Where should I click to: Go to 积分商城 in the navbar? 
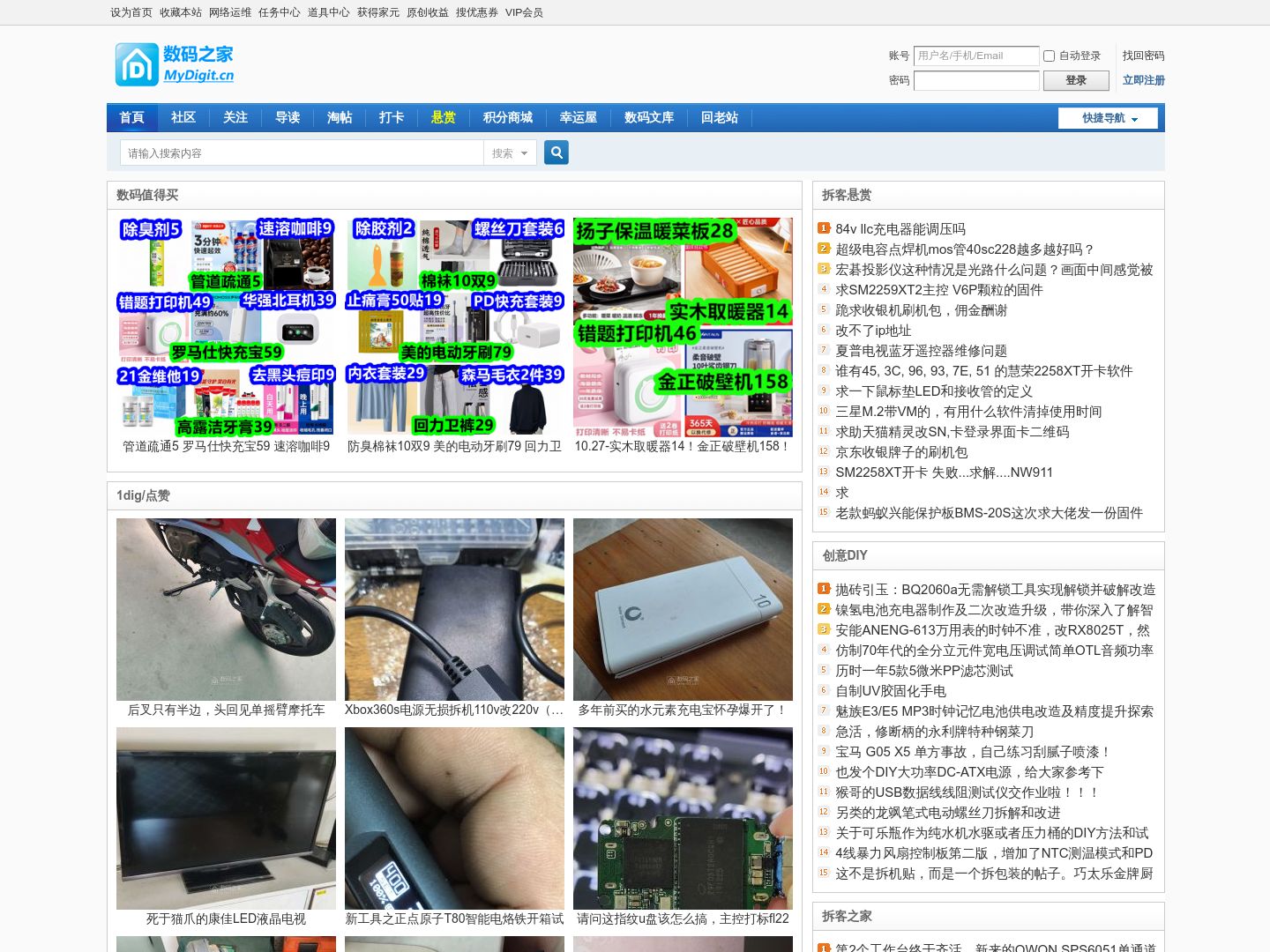pos(508,117)
